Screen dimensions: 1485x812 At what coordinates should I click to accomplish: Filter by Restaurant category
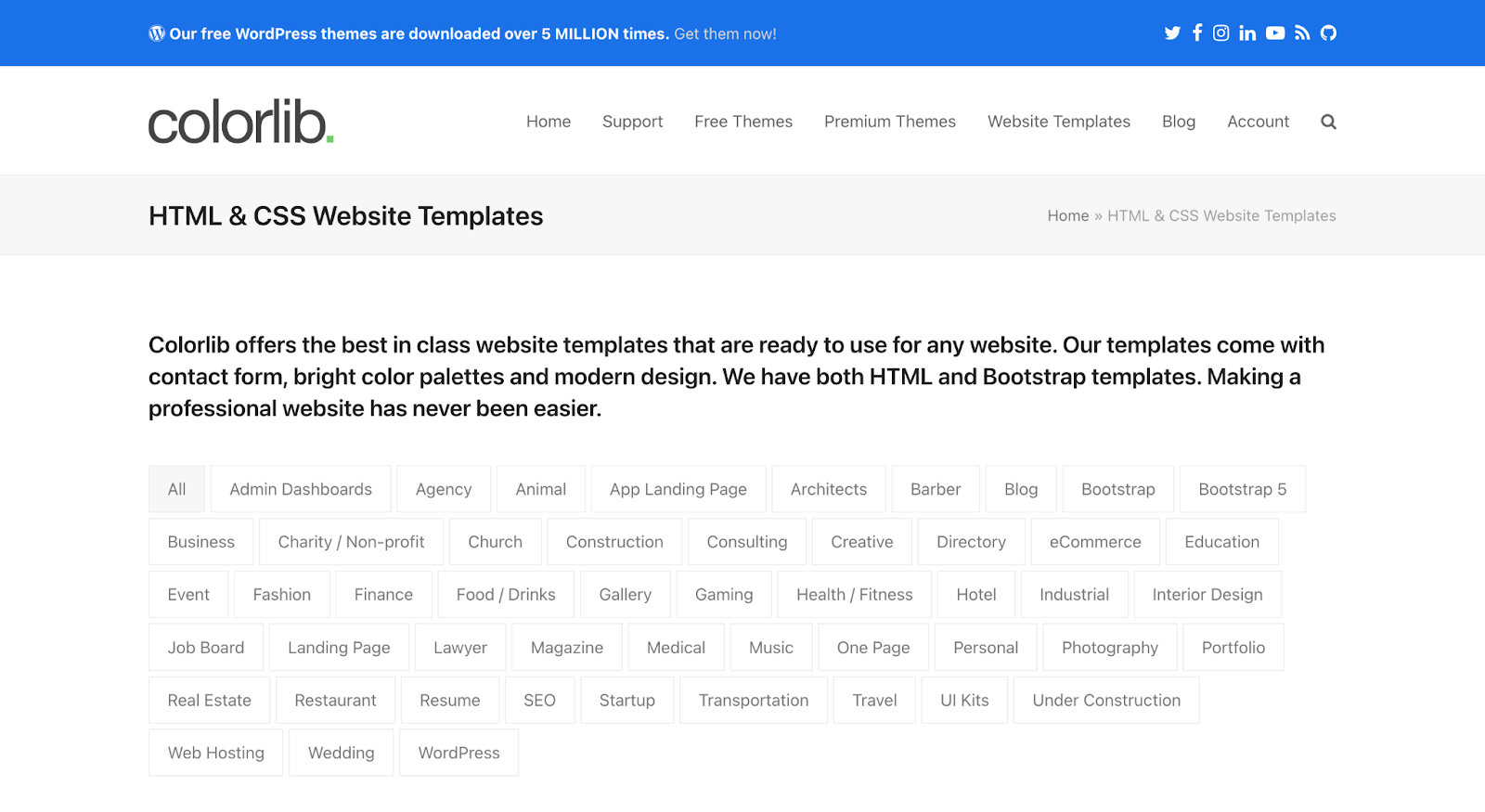pos(335,701)
